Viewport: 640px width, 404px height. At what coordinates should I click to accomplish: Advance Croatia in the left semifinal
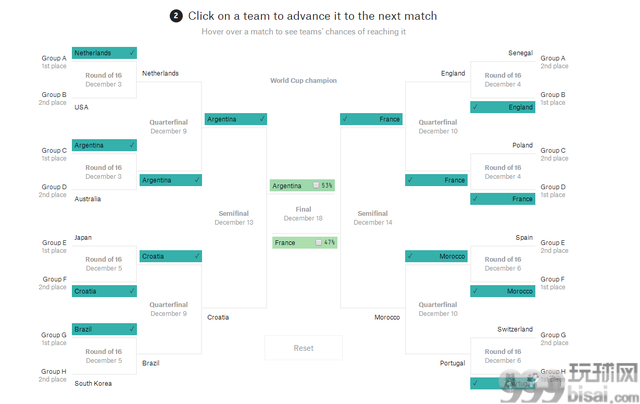(236, 317)
